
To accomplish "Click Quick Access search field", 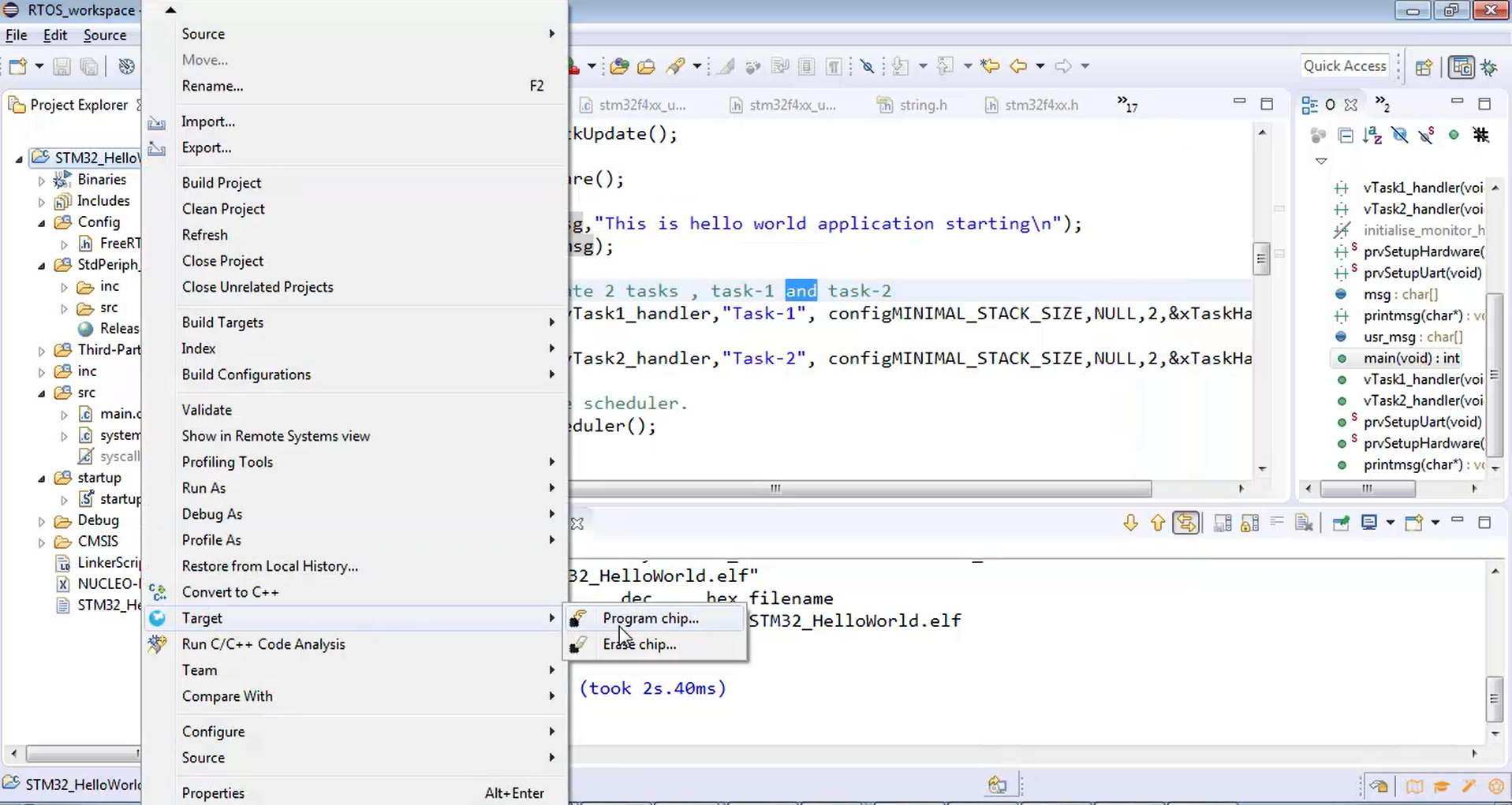I will click(1344, 66).
